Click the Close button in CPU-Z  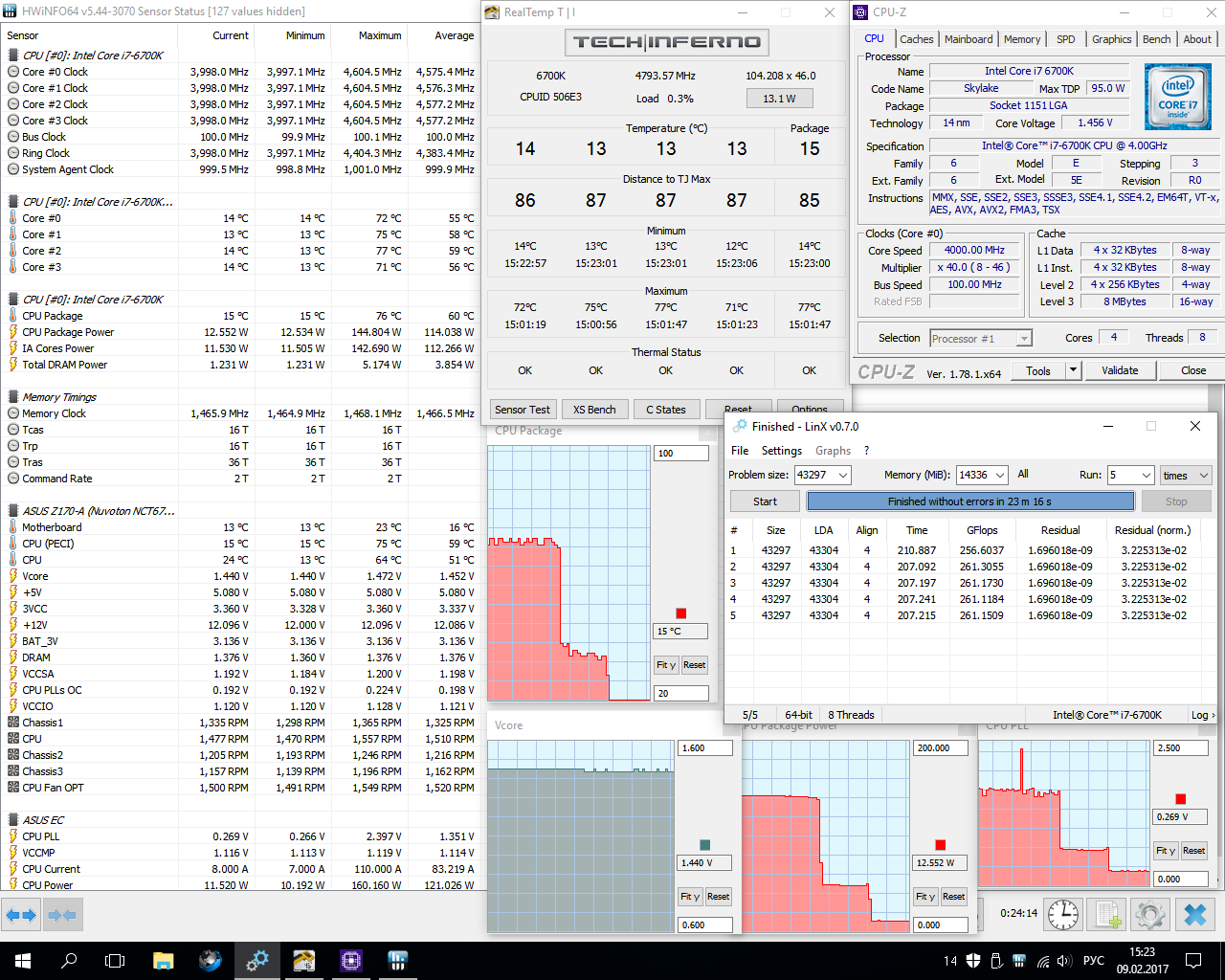pyautogui.click(x=1193, y=370)
